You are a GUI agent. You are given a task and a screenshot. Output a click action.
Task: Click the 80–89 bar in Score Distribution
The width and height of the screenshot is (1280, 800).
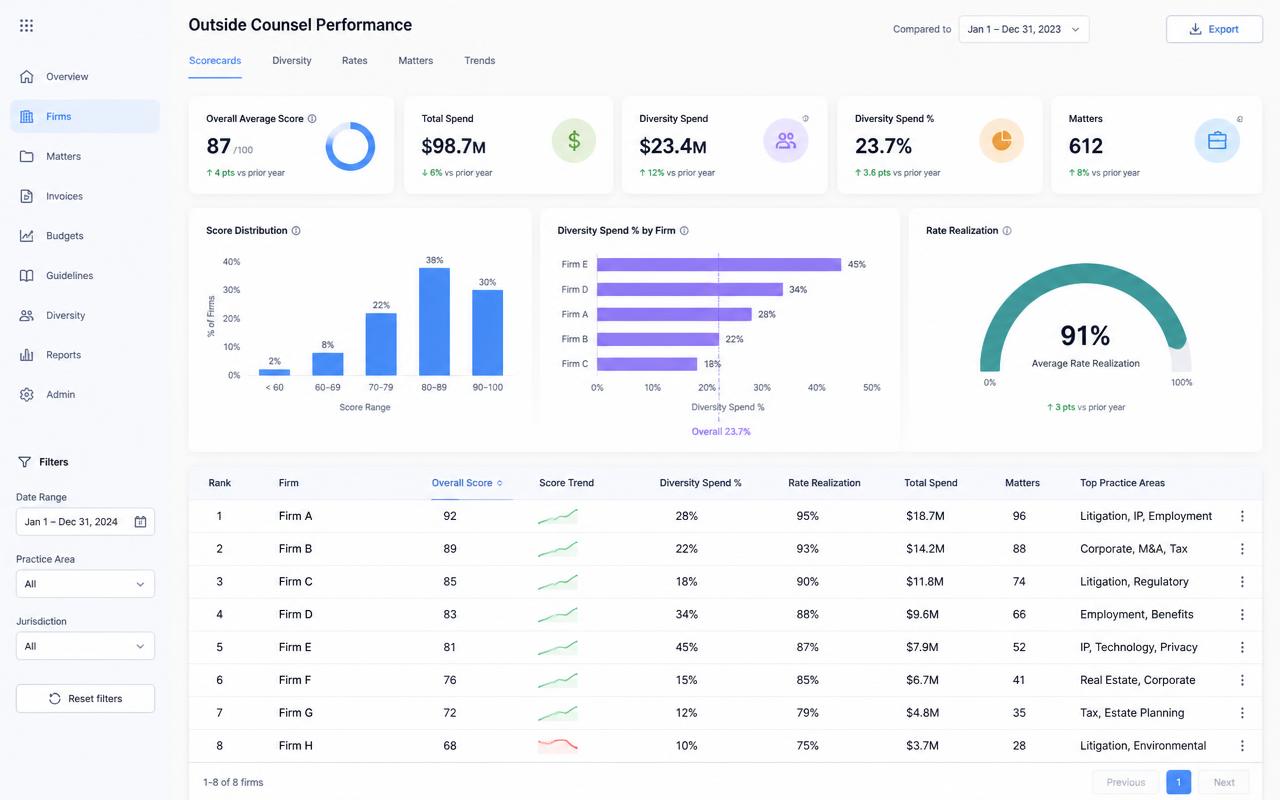pos(434,322)
